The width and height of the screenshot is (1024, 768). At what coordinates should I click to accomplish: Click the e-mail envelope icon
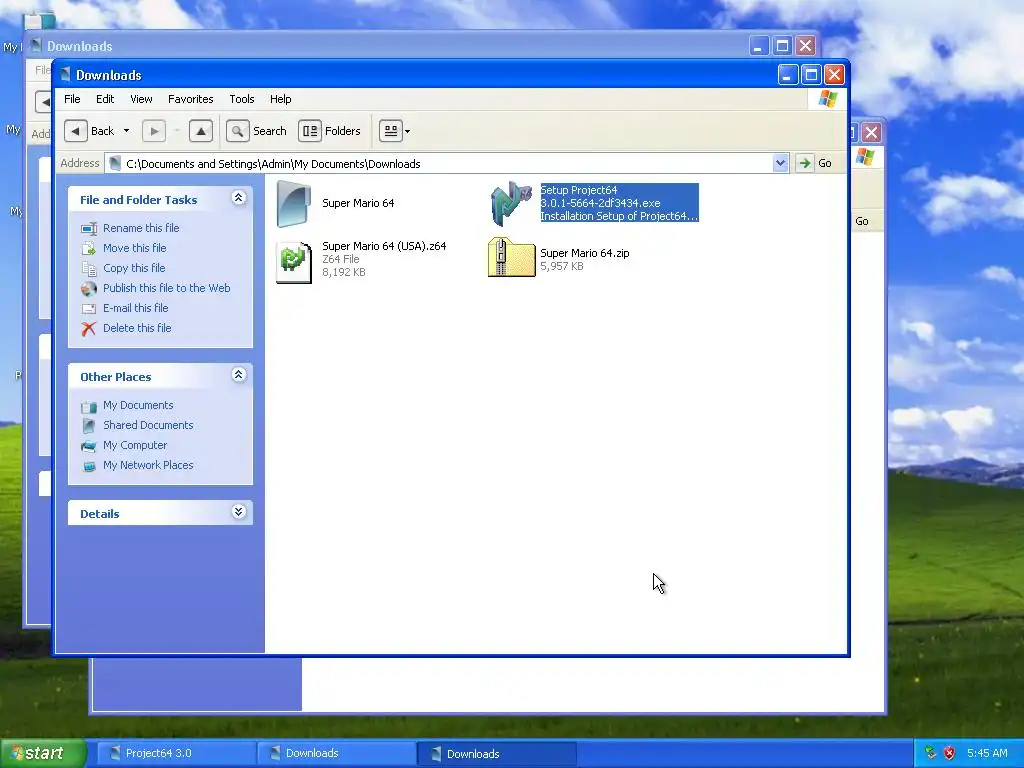[89, 309]
